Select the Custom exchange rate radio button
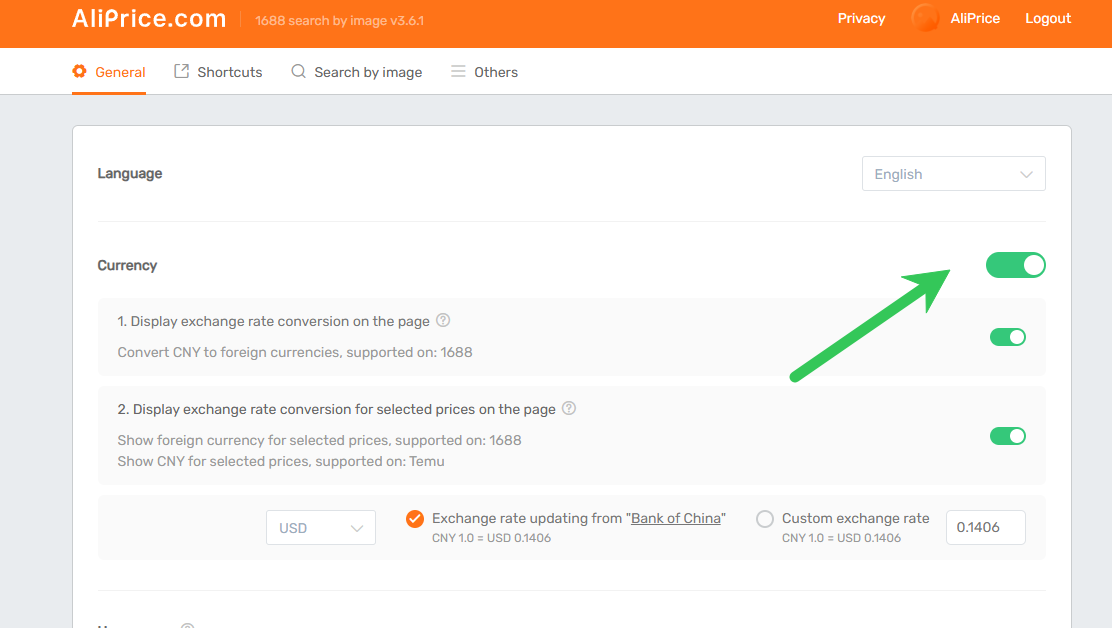Viewport: 1112px width, 628px height. pos(765,519)
